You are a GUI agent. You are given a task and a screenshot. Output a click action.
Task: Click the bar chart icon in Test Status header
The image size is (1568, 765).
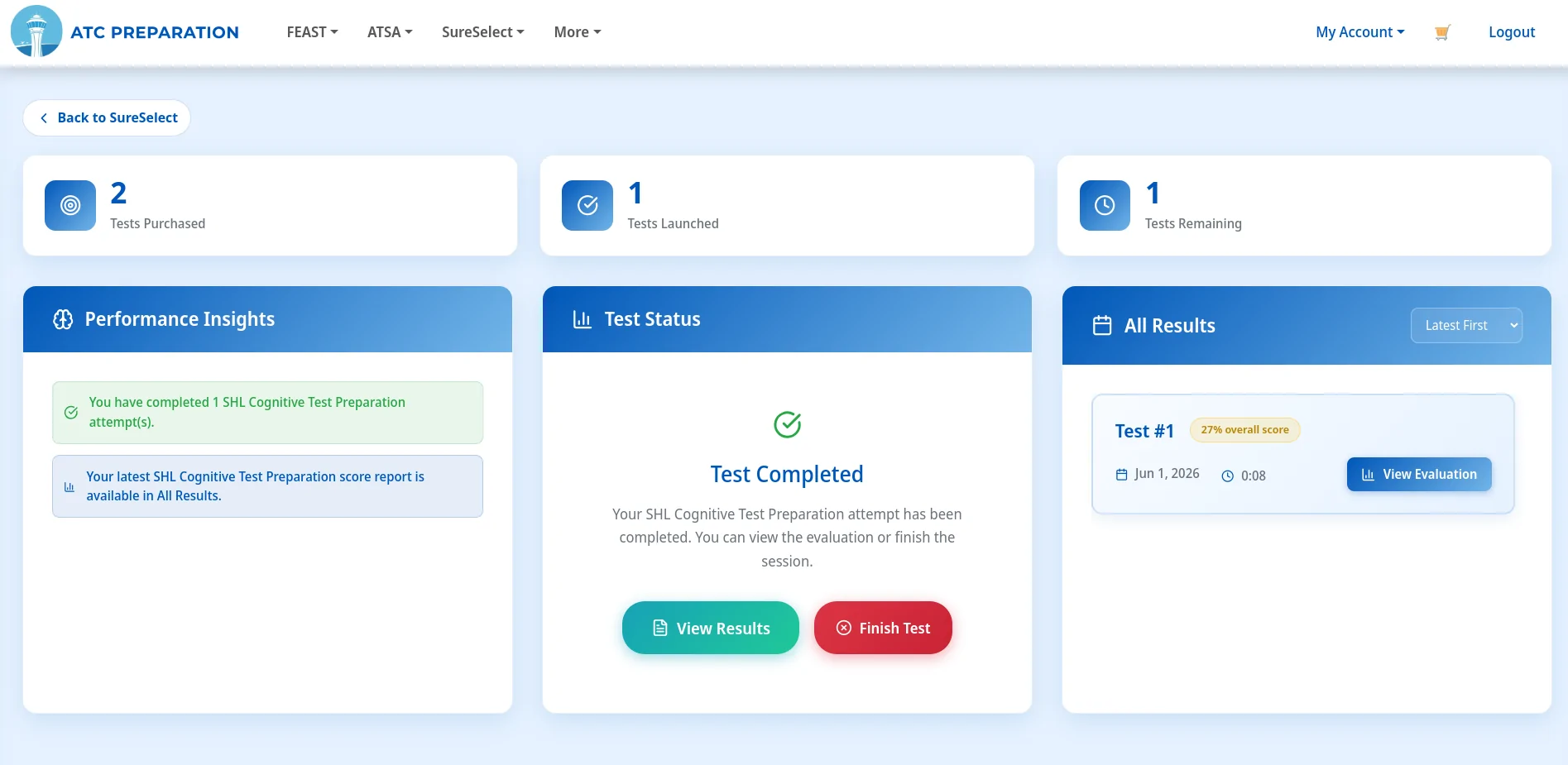click(x=583, y=319)
